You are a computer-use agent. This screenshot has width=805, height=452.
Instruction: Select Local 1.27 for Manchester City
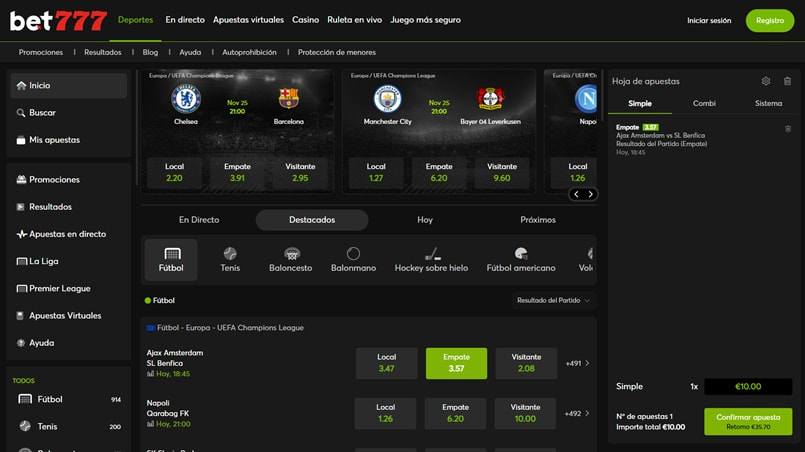tap(376, 173)
